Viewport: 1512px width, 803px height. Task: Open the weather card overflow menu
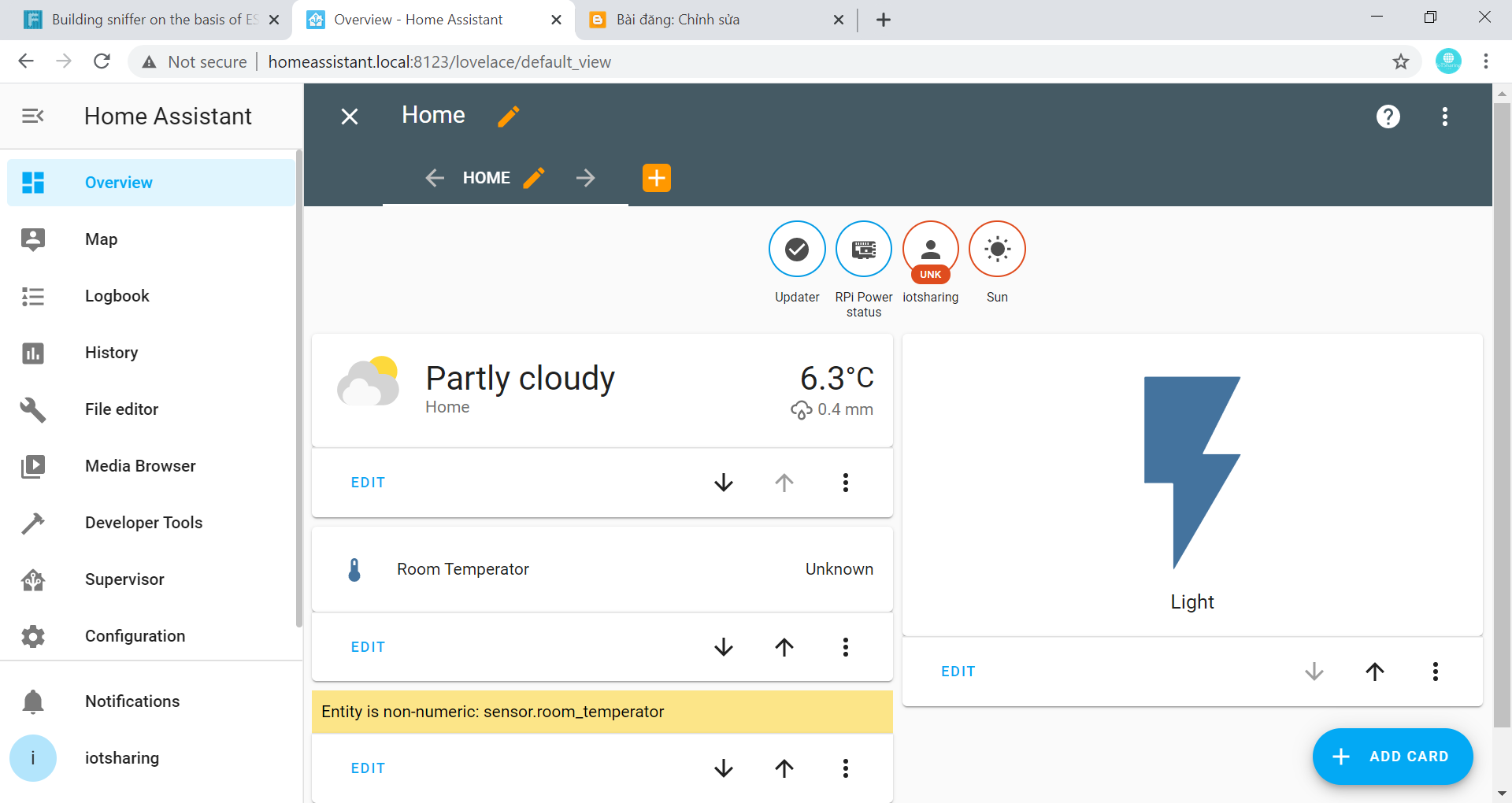(x=846, y=483)
